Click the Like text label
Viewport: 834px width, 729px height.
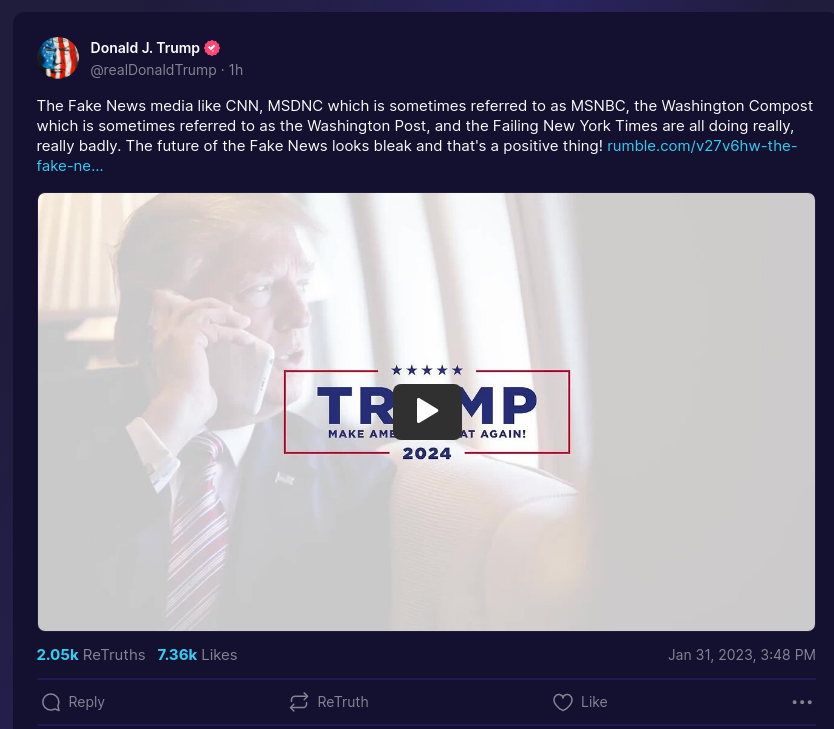(594, 702)
